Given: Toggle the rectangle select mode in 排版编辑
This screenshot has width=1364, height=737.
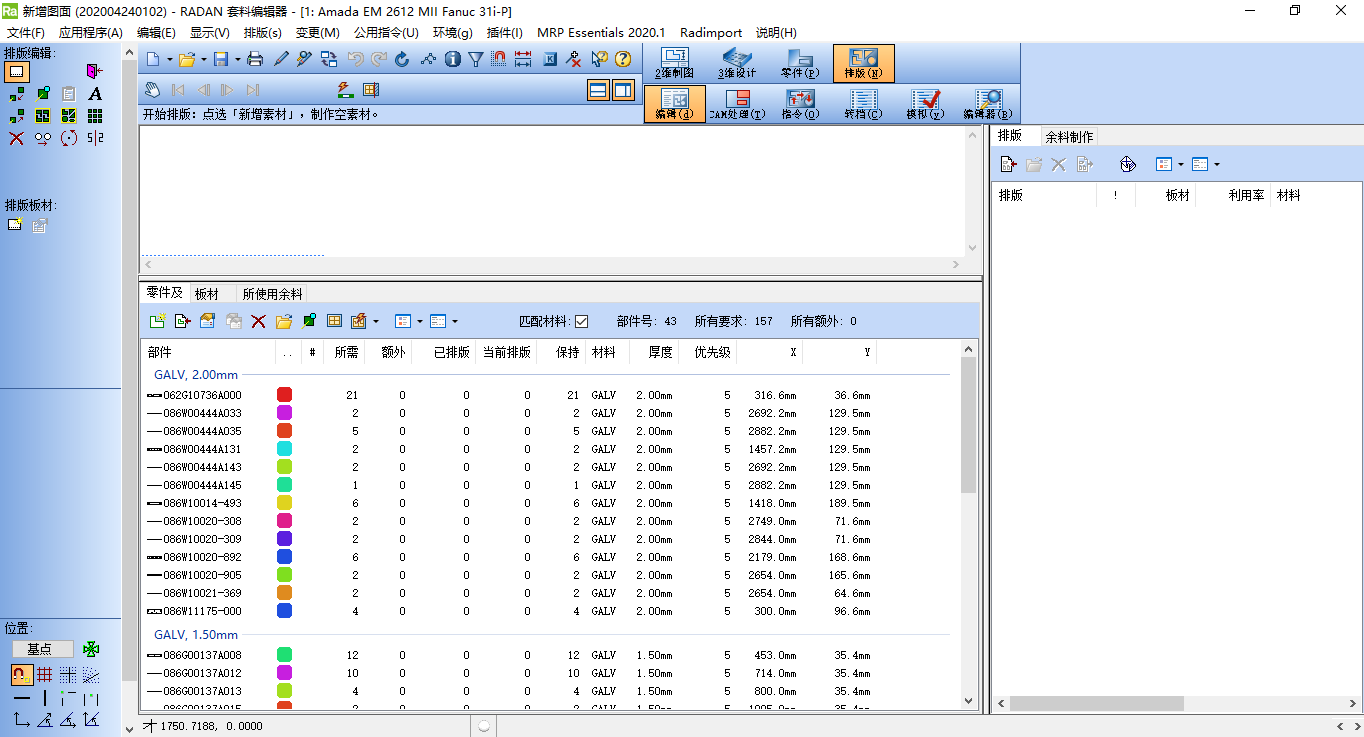Looking at the screenshot, I should tap(18, 72).
